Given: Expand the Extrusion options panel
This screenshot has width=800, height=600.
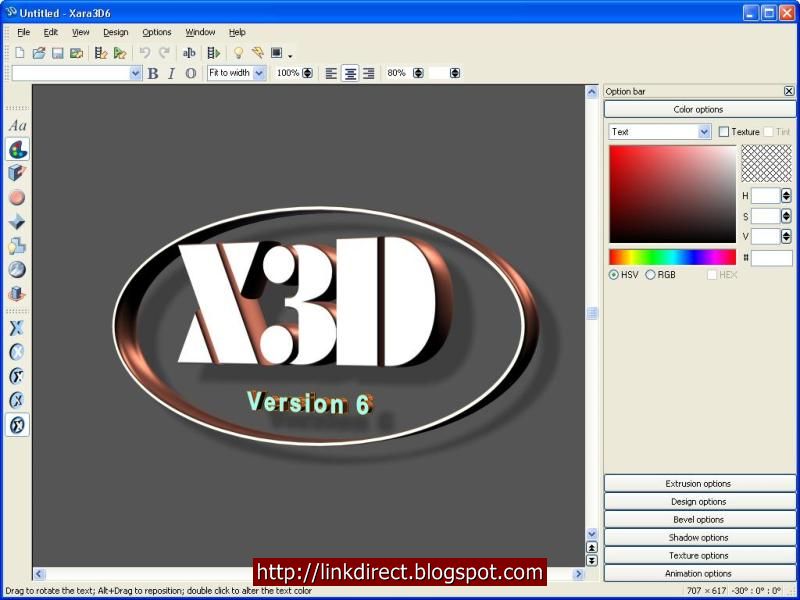Looking at the screenshot, I should tap(699, 483).
